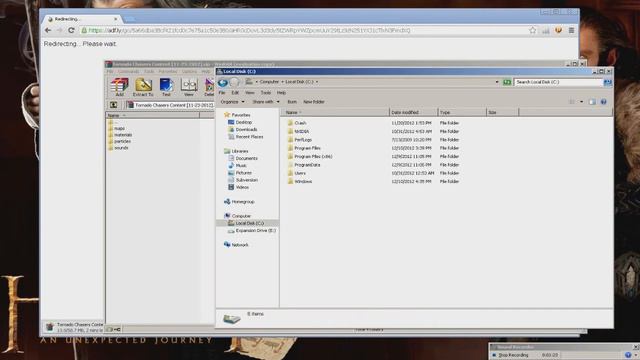Select Recent Places under Favorites
Screen dimensions: 640x360
point(246,137)
